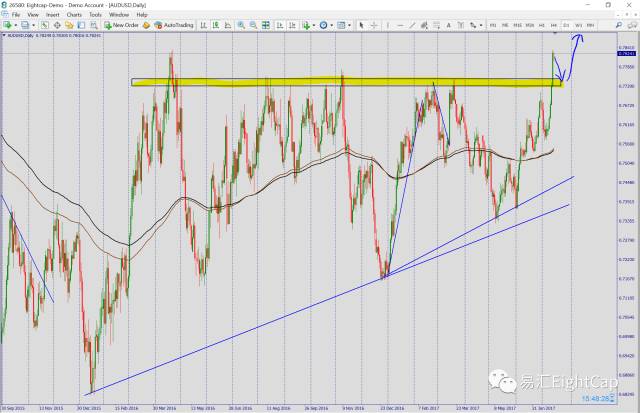The height and width of the screenshot is (413, 640).
Task: Open the Insert menu
Action: tap(53, 15)
